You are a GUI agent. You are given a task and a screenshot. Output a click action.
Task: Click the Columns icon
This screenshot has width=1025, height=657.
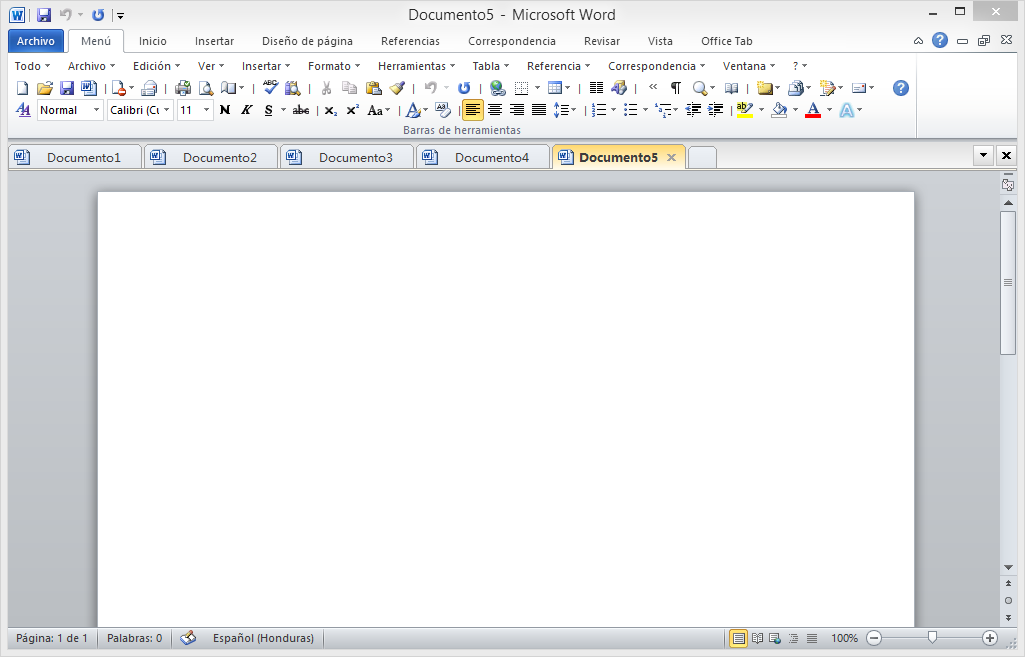[596, 88]
